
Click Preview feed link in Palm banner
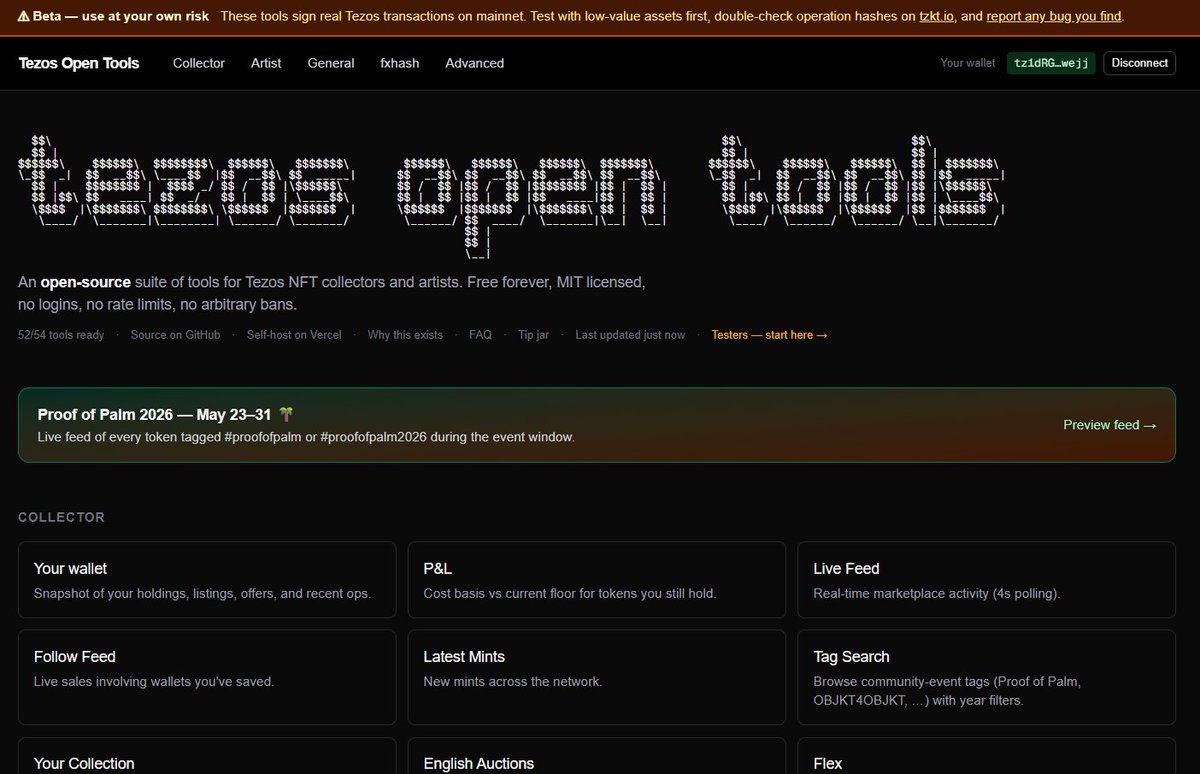pos(1109,425)
